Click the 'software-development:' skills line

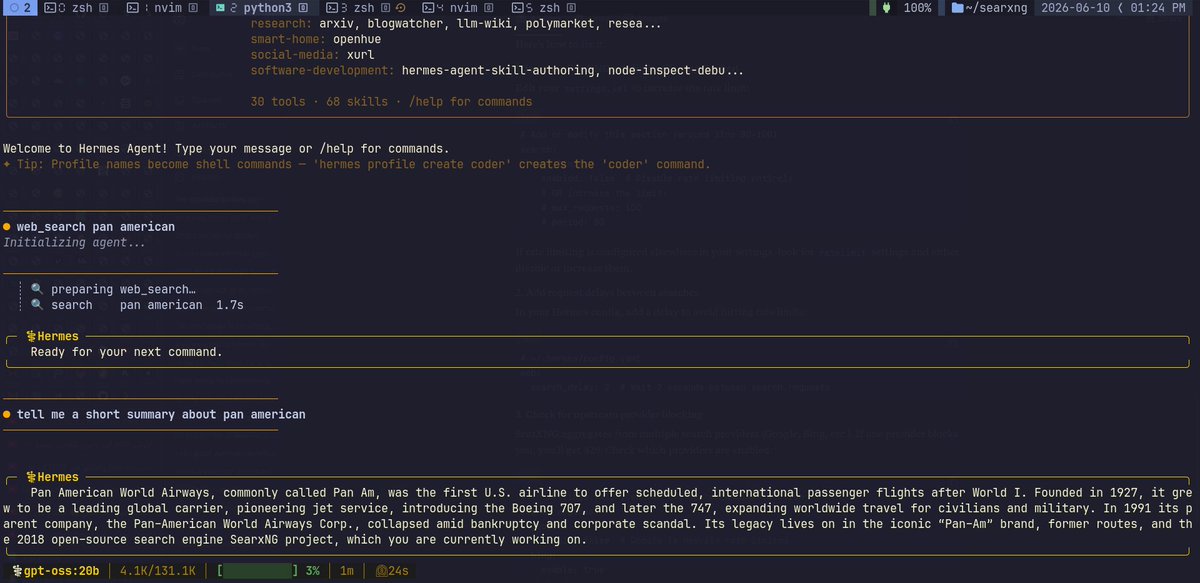[496, 71]
